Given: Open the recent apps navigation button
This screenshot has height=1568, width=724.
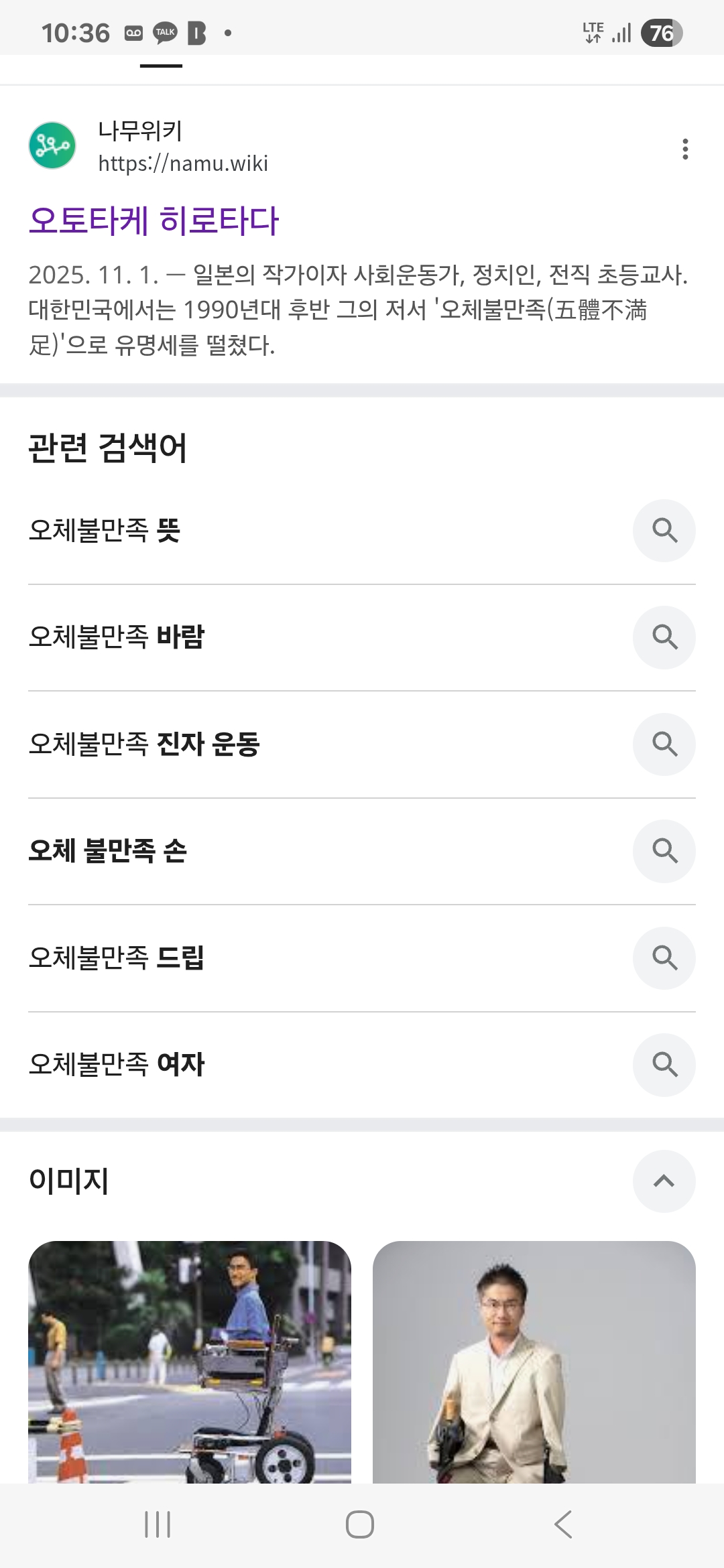Looking at the screenshot, I should [158, 1524].
